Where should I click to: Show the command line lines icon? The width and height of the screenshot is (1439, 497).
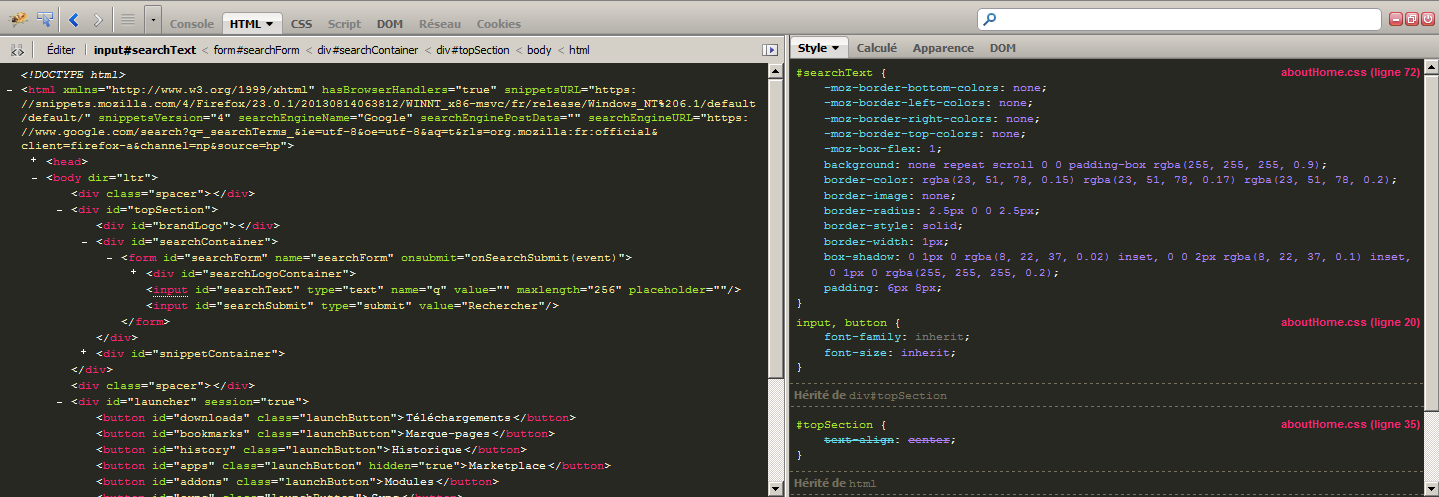pos(128,18)
